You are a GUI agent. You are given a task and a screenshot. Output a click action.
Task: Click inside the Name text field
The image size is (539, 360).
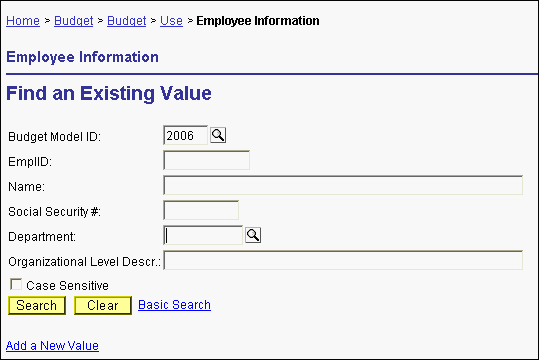(x=343, y=185)
